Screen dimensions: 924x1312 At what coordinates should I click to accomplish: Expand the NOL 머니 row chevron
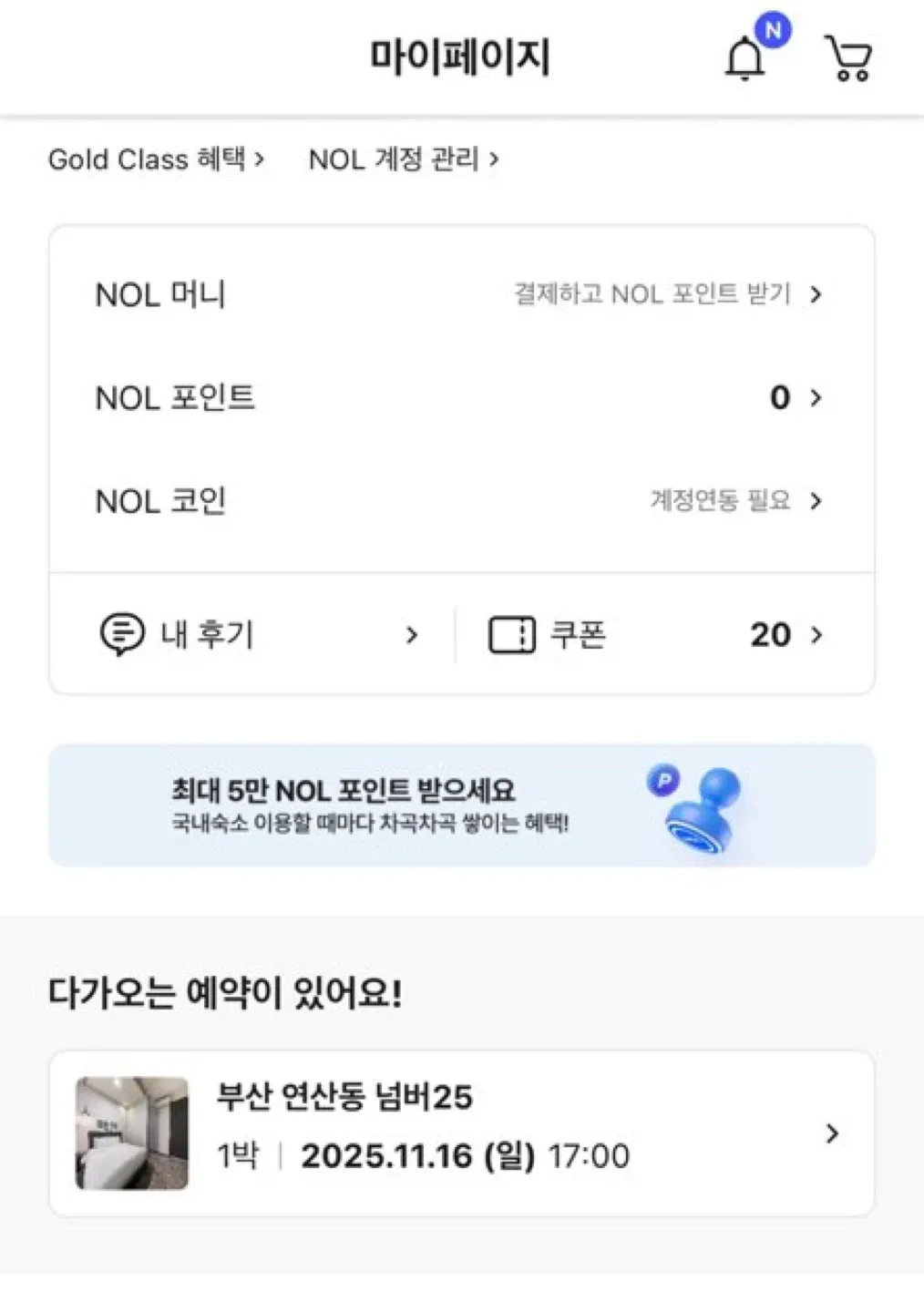click(x=816, y=294)
